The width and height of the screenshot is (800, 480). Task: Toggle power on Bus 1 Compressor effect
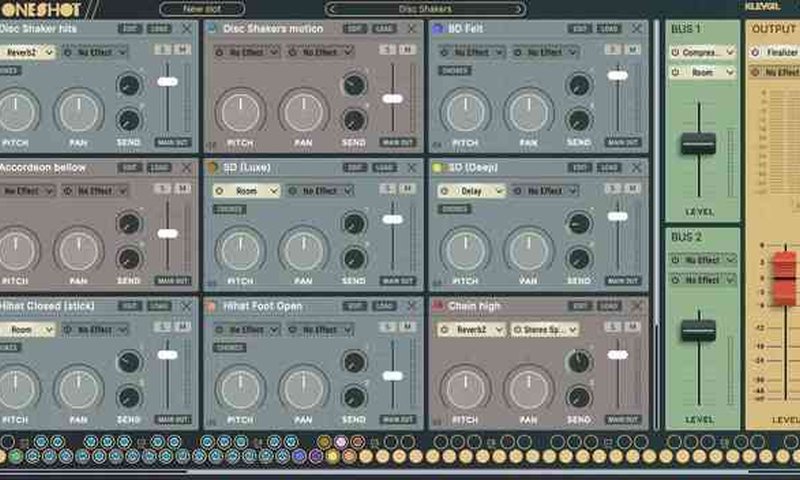point(674,51)
